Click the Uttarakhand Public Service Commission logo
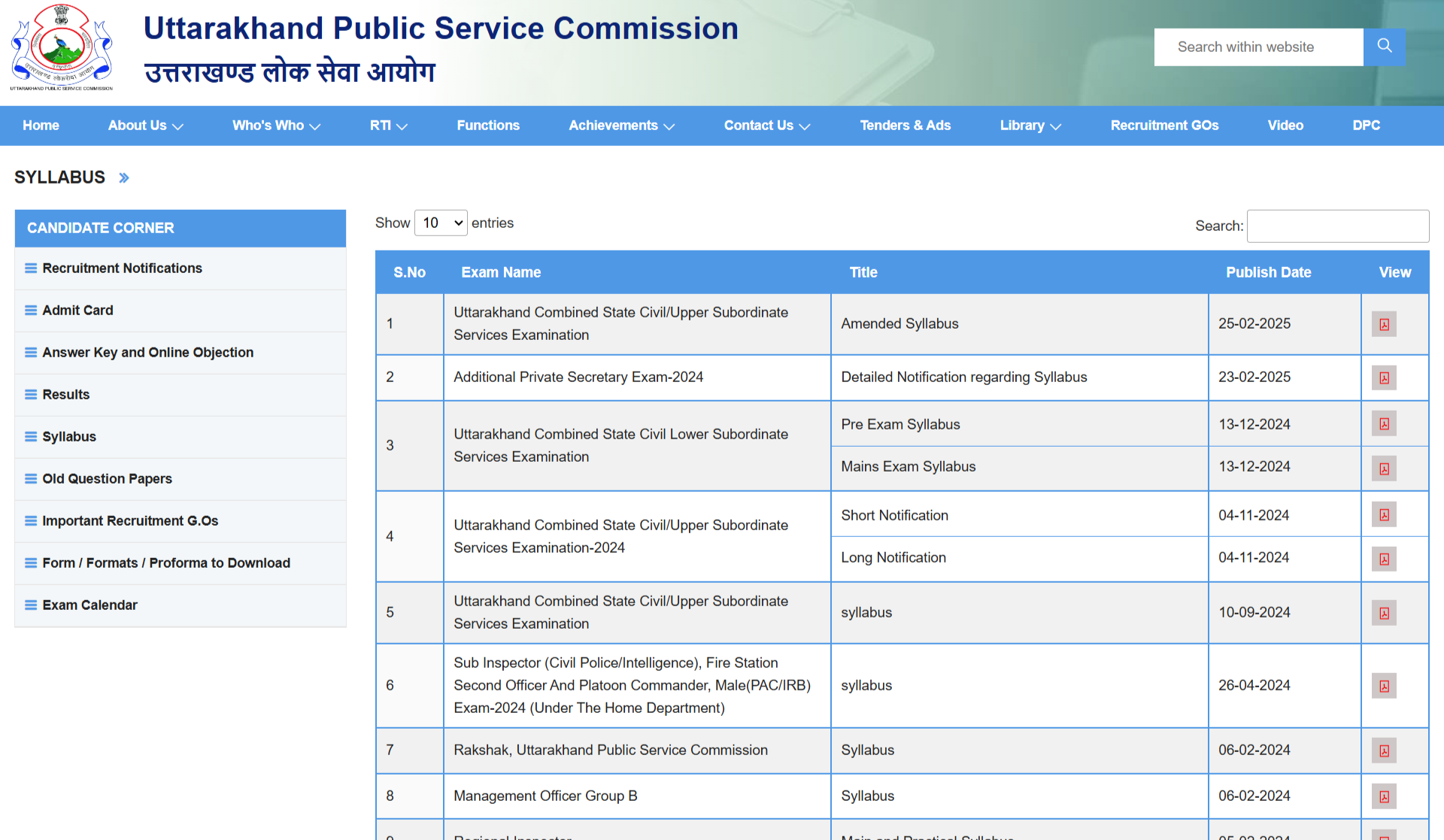This screenshot has width=1444, height=840. coord(62,48)
